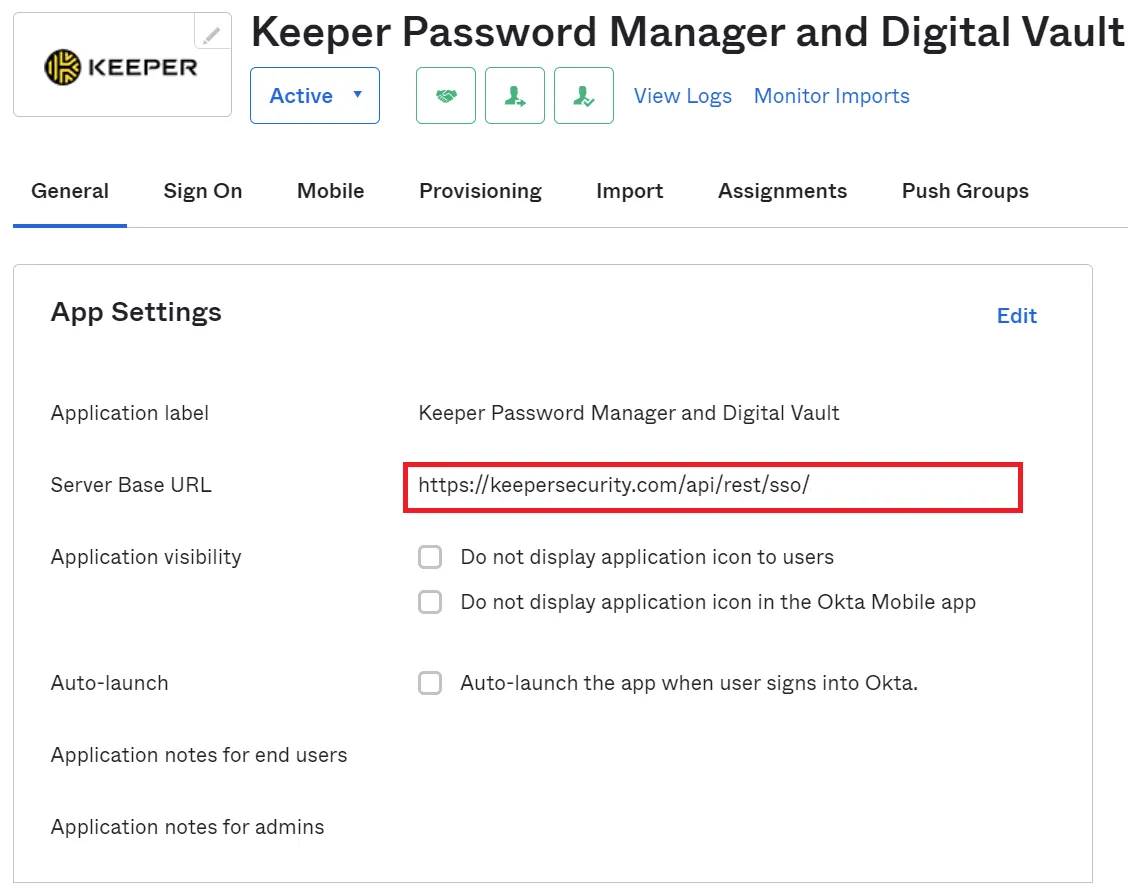Go to the Provisioning tab
1128x893 pixels.
coord(480,191)
